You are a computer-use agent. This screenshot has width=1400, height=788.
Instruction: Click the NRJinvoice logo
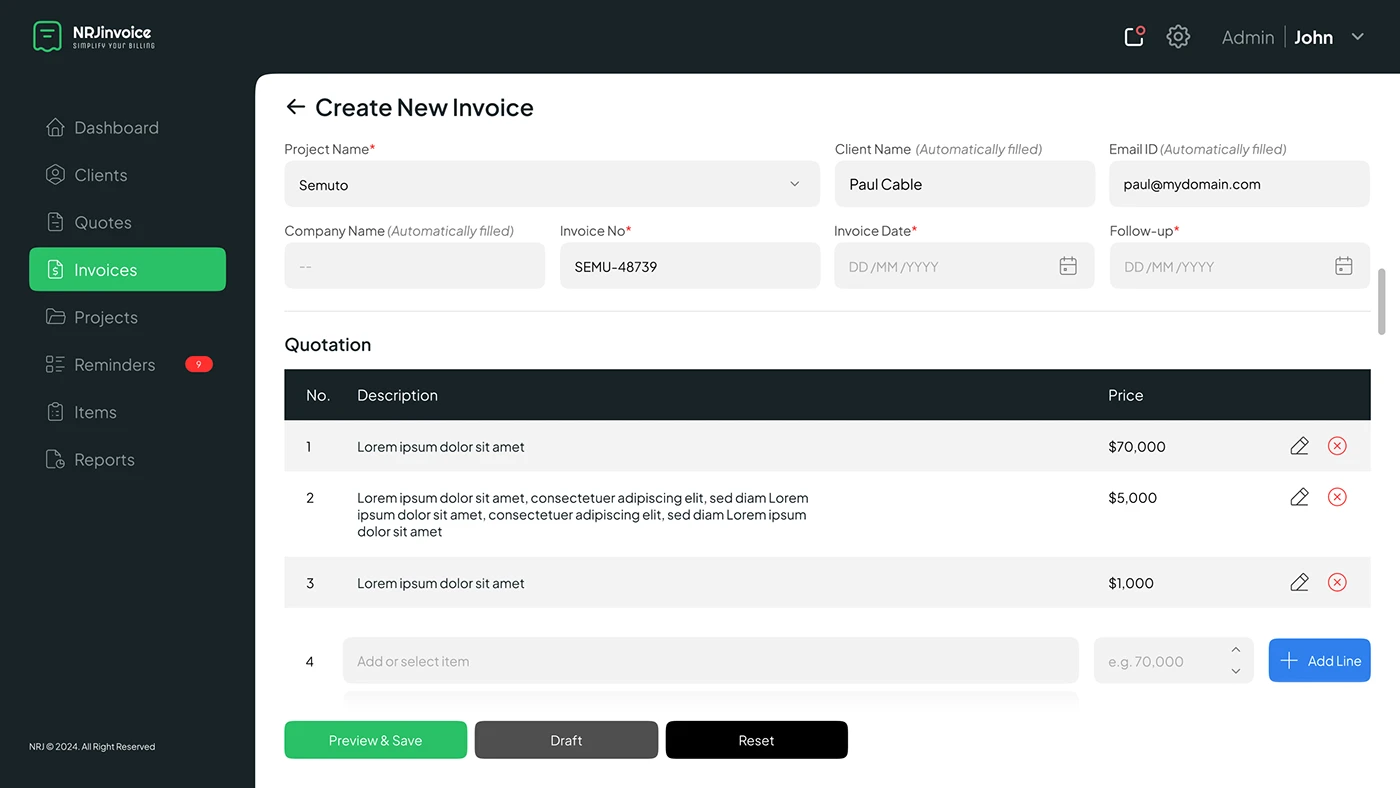pyautogui.click(x=93, y=37)
